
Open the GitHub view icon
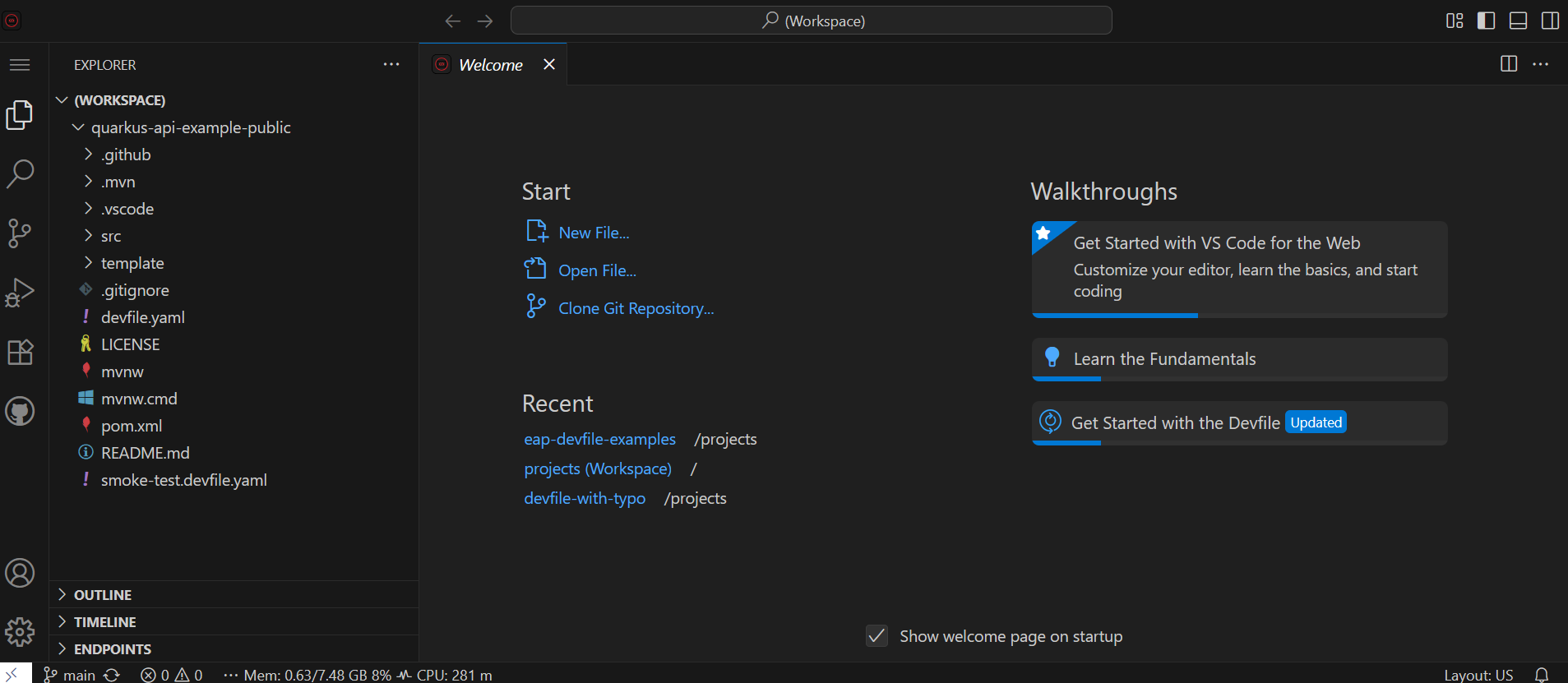pos(20,411)
